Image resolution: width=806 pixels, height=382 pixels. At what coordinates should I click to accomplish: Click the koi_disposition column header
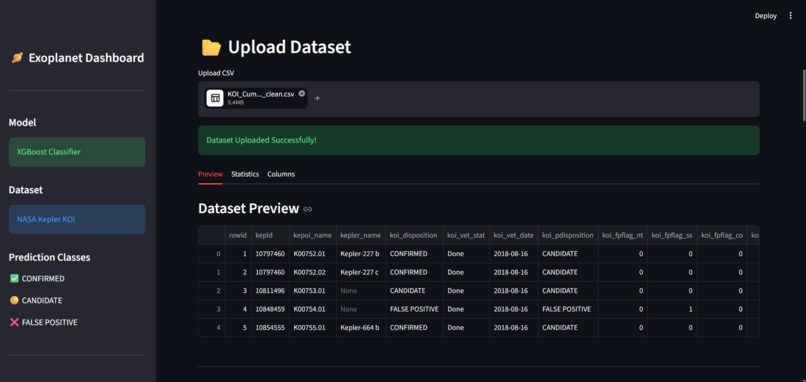(x=414, y=235)
